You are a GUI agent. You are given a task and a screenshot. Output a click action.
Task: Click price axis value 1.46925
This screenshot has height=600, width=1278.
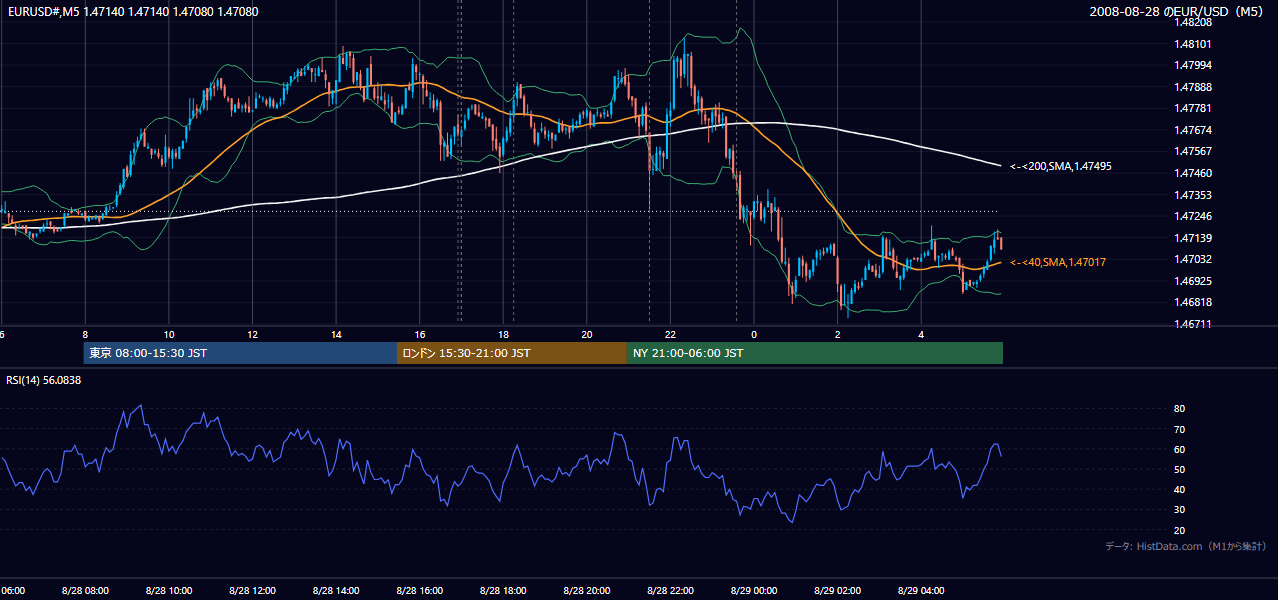1194,281
